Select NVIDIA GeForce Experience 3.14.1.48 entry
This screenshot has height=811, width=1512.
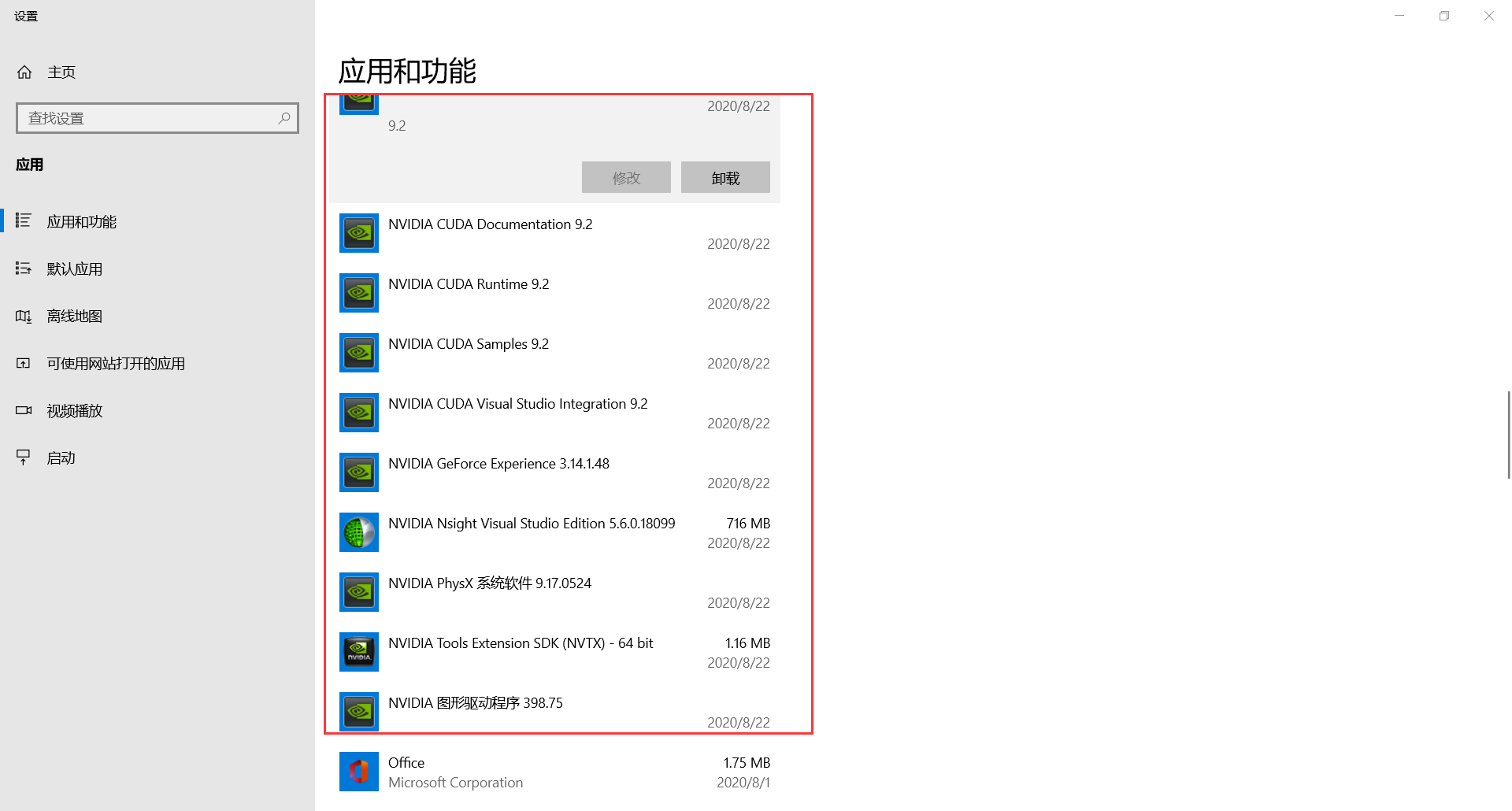(554, 472)
